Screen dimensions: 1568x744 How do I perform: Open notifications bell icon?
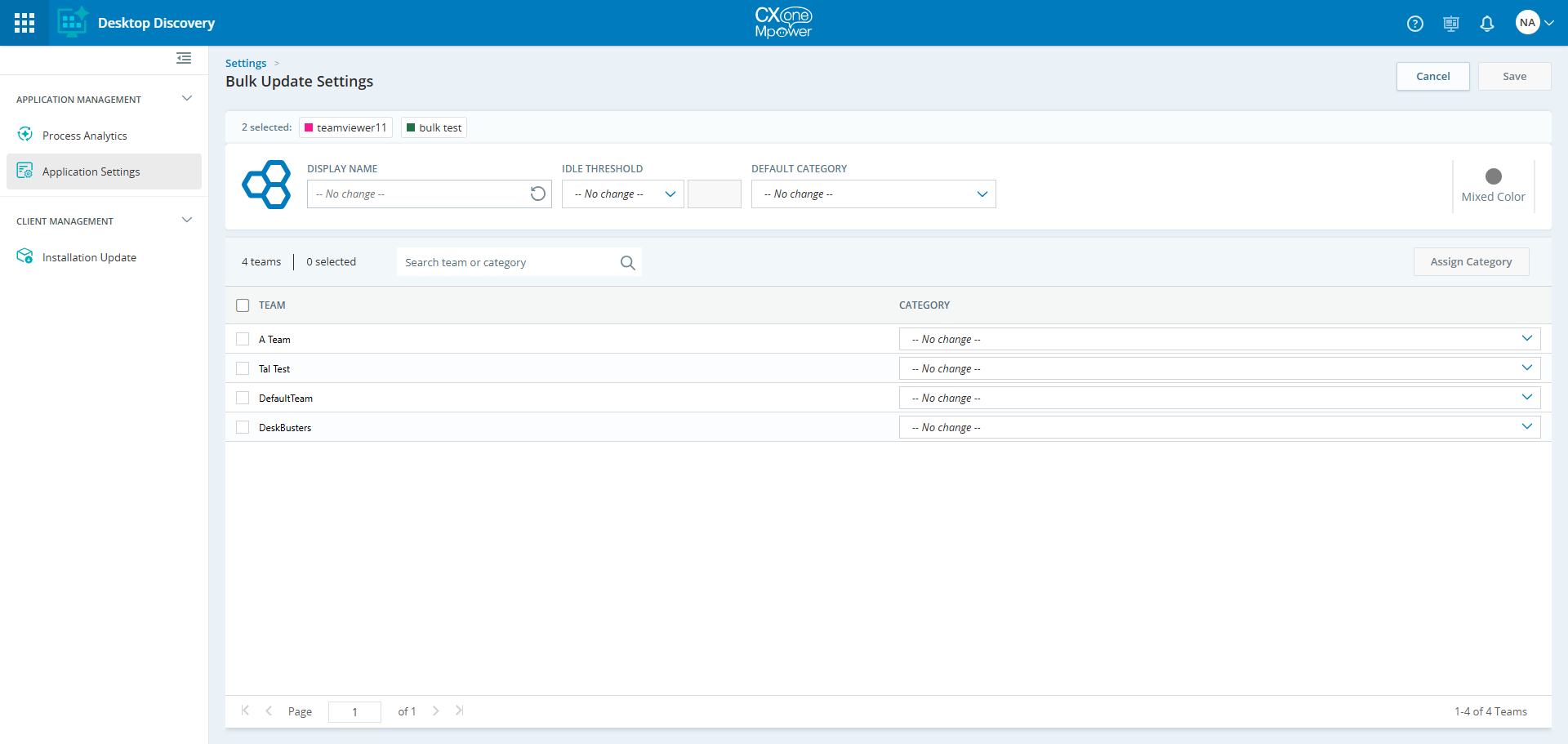tap(1487, 24)
